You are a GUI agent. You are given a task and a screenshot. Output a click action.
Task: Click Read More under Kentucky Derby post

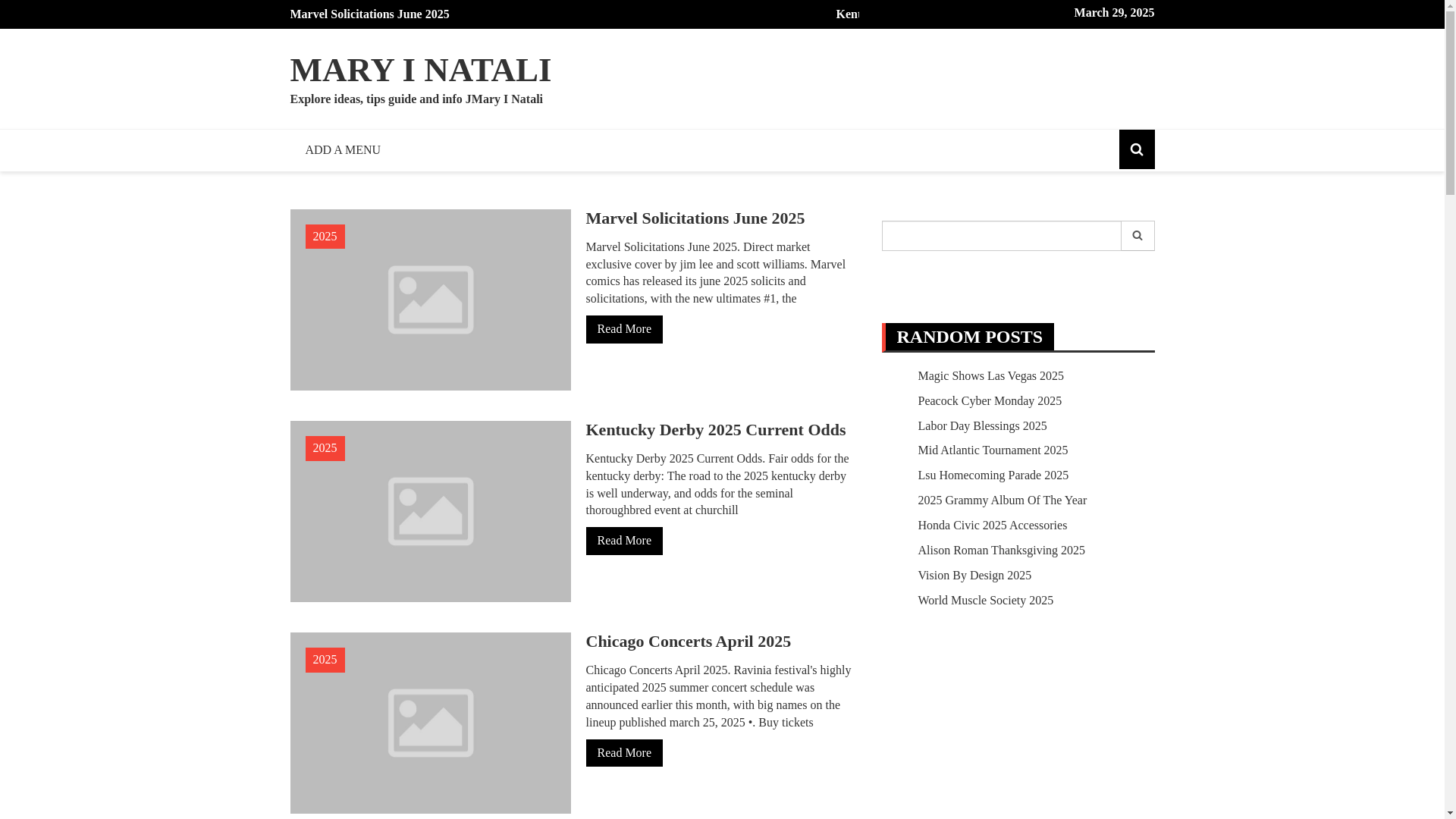coord(623,541)
